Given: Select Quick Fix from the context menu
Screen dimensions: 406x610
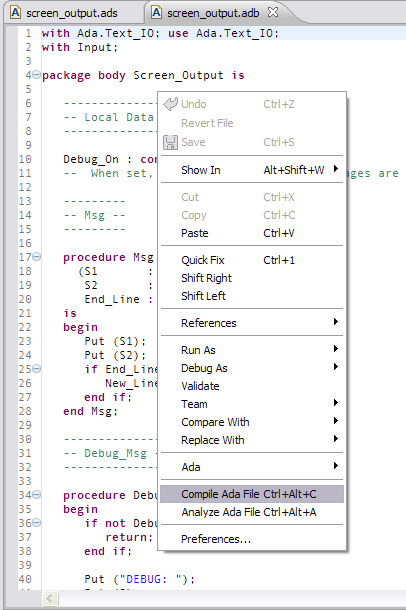Looking at the screenshot, I should tap(252, 260).
